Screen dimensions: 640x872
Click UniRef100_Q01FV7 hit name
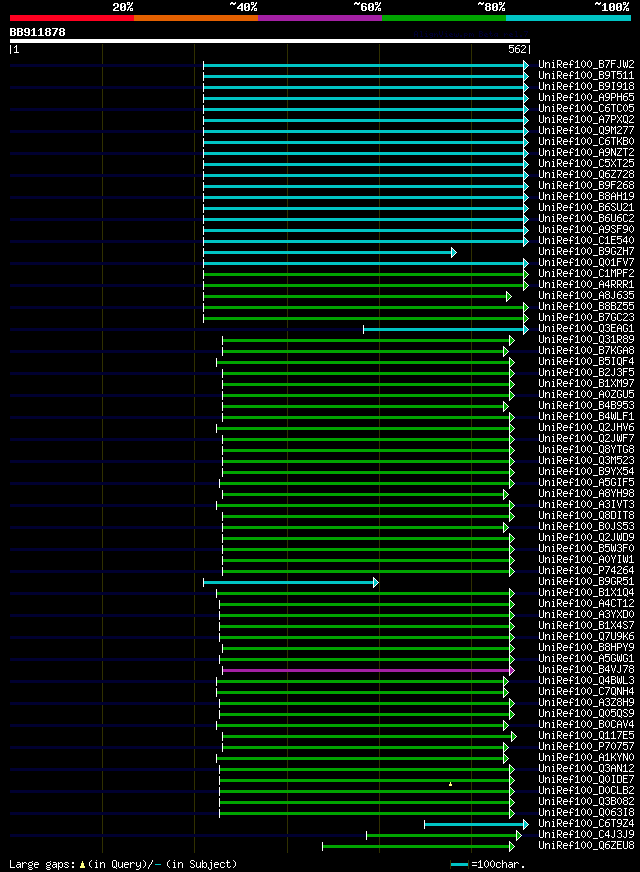coord(586,262)
